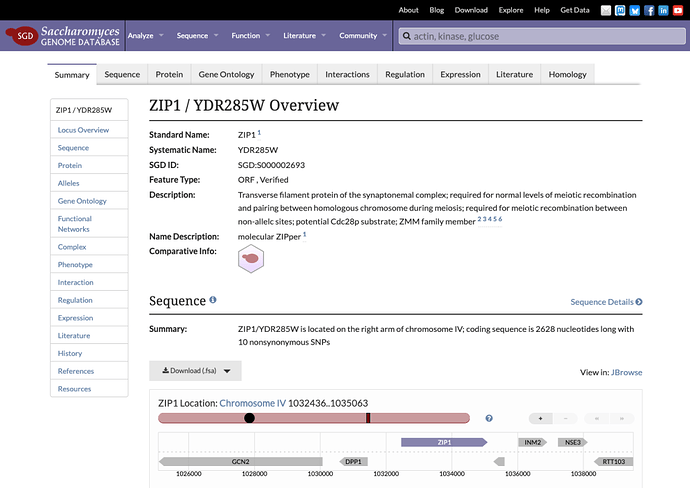Open the About link in top bar
The height and width of the screenshot is (488, 690).
pyautogui.click(x=408, y=10)
